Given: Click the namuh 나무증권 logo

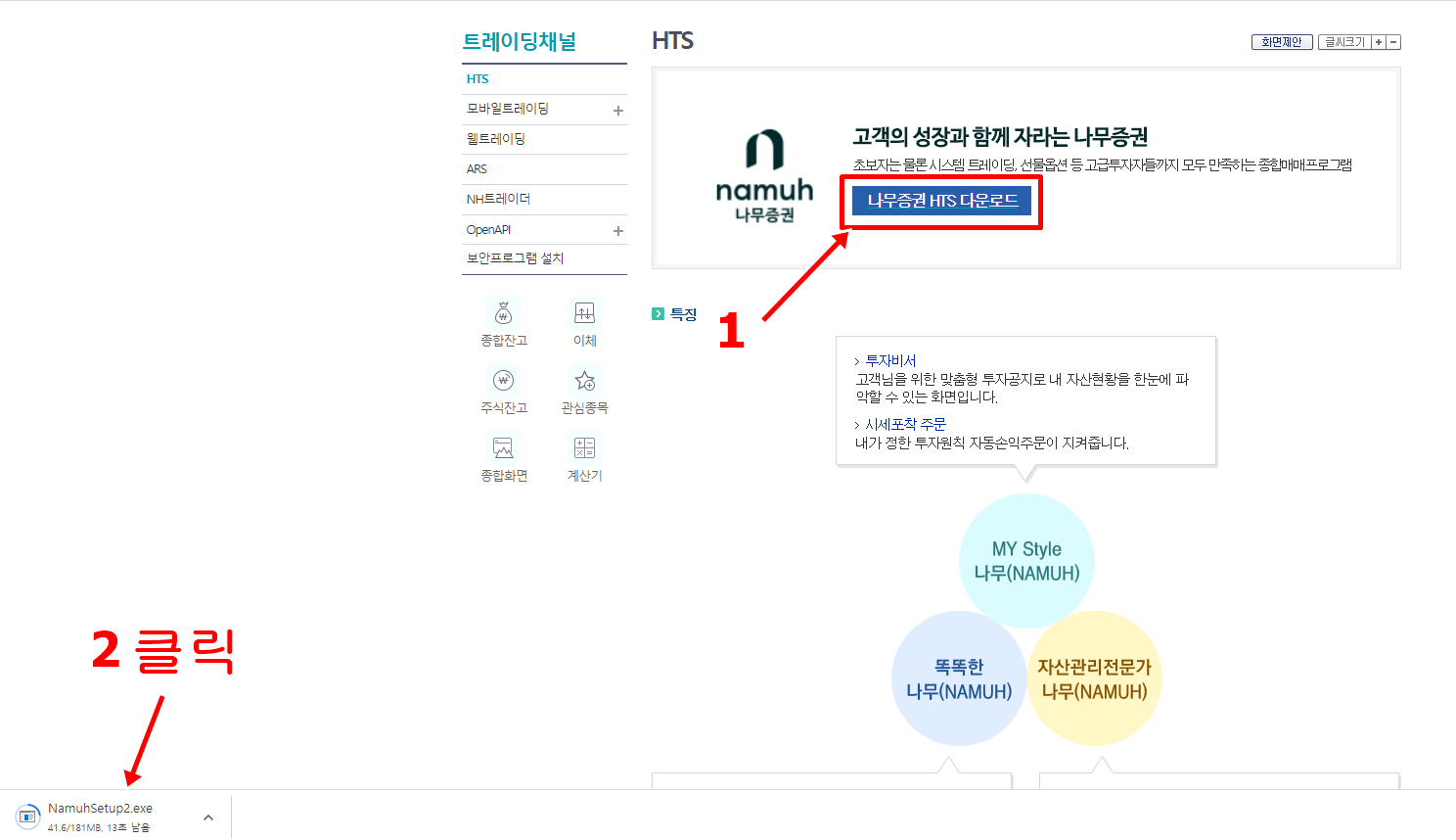Looking at the screenshot, I should 764,176.
